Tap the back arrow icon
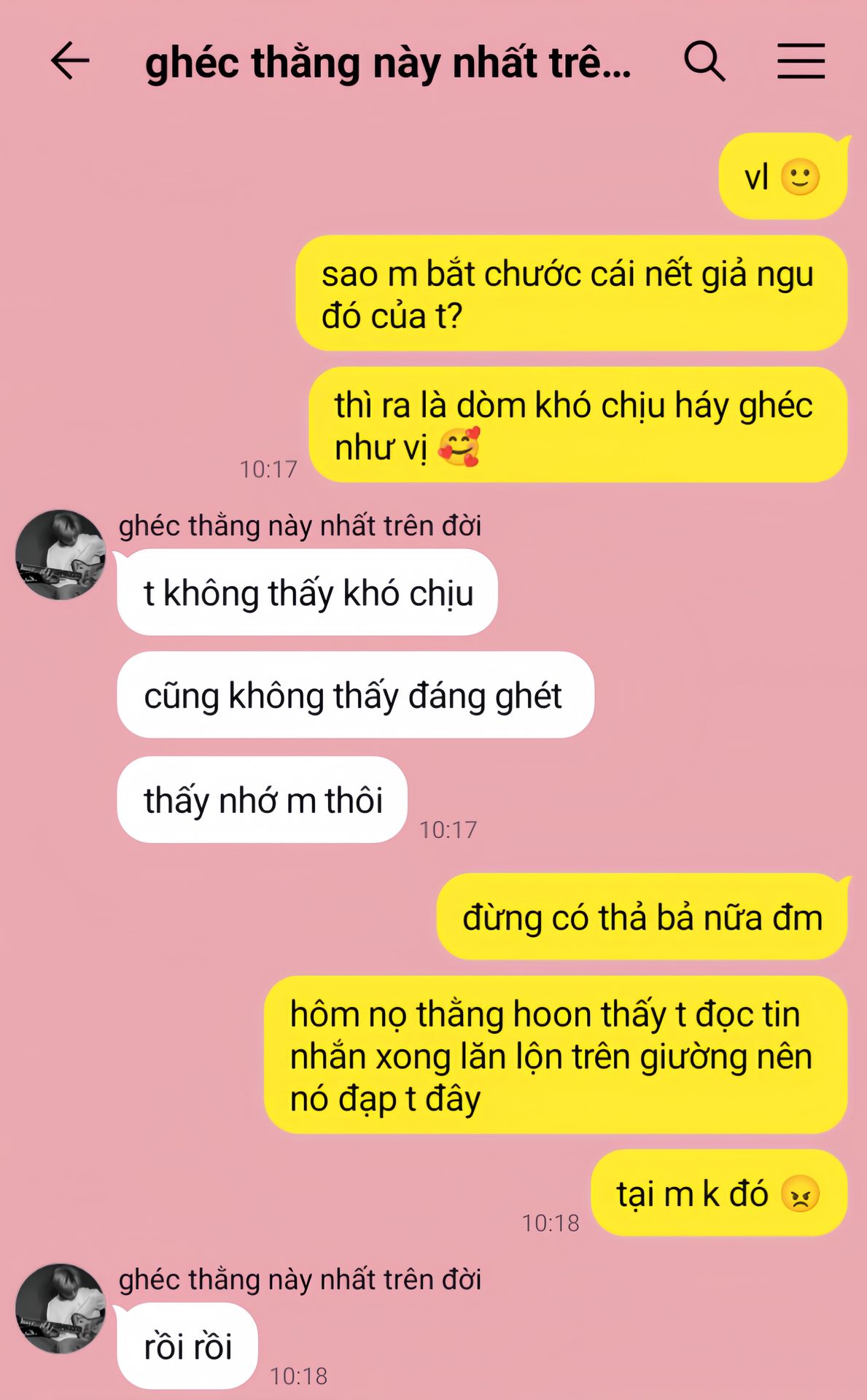This screenshot has height=1400, width=867. (x=70, y=61)
